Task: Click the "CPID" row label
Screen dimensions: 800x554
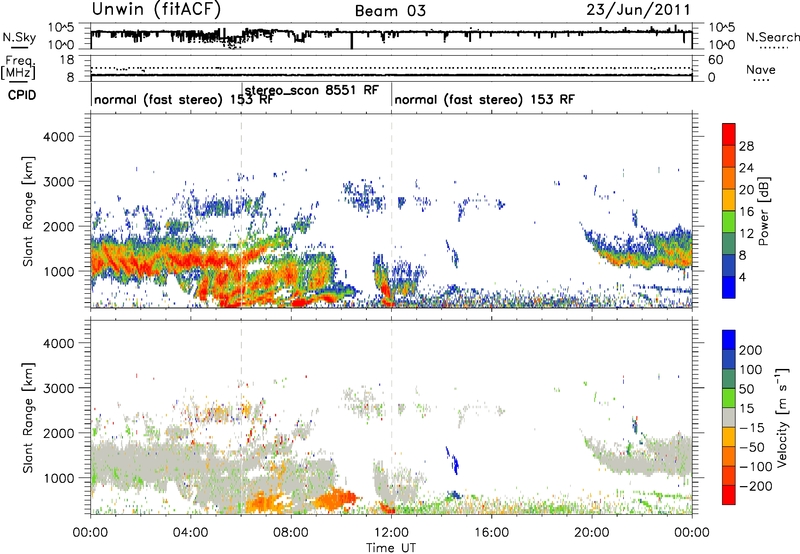Action: tap(22, 95)
